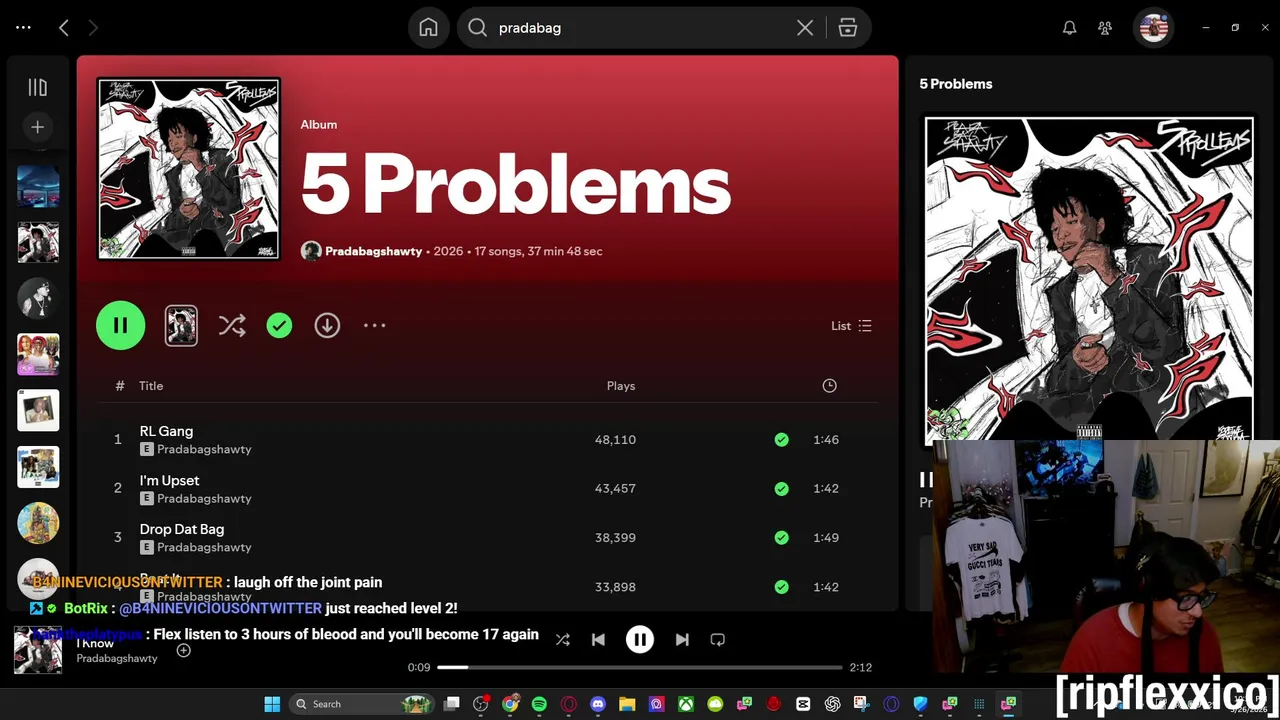Open the notifications bell
This screenshot has height=720, width=1280.
(x=1069, y=28)
